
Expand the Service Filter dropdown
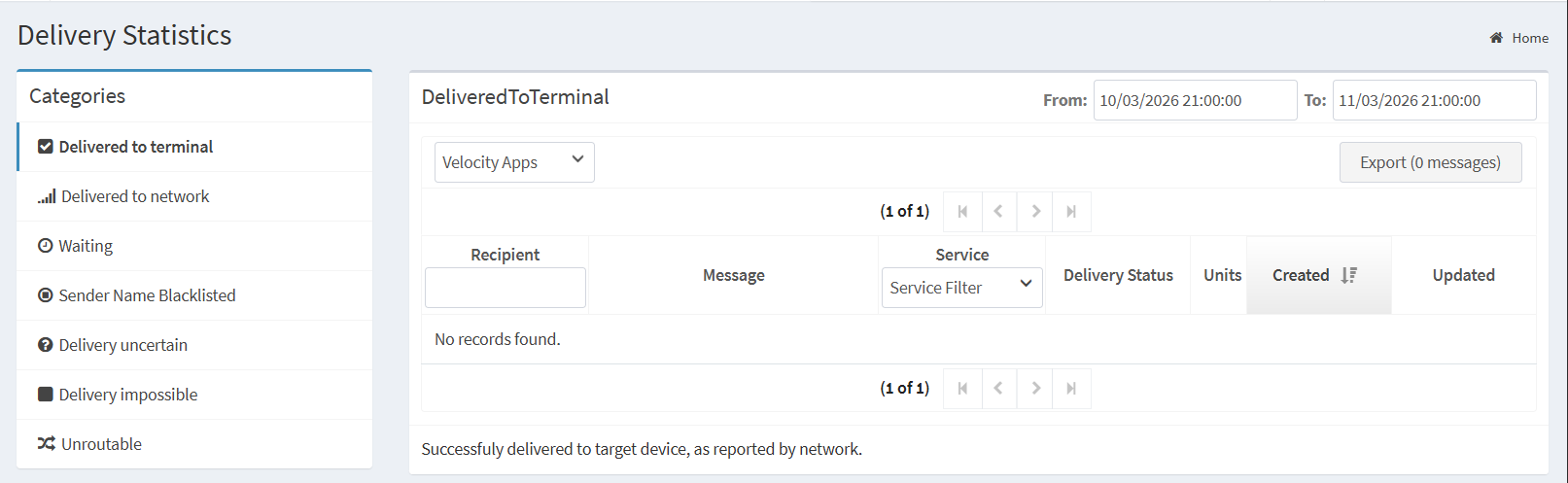(x=961, y=288)
